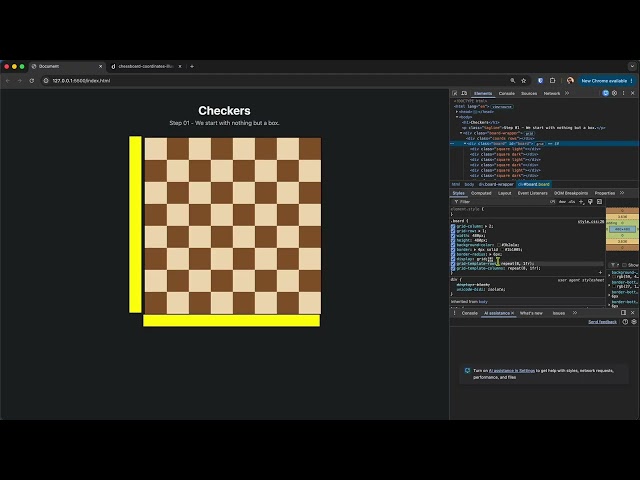Show more drawer tabs chevron after Issues
The width and height of the screenshot is (640, 480).
[x=575, y=313]
